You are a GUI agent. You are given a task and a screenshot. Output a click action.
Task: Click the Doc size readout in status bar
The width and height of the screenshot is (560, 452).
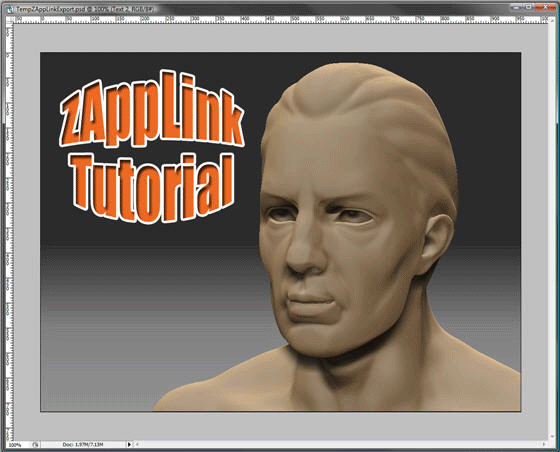pyautogui.click(x=83, y=445)
